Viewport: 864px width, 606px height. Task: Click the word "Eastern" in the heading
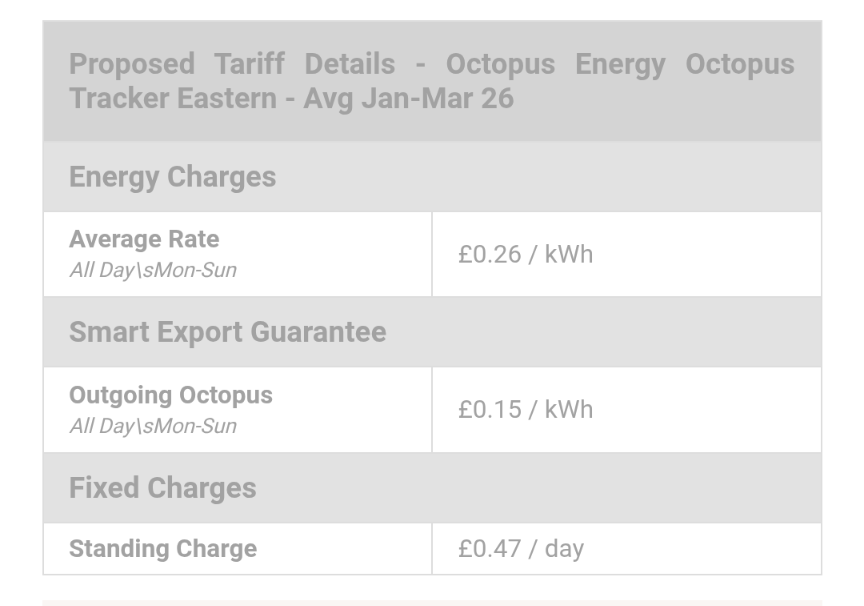coord(226,99)
